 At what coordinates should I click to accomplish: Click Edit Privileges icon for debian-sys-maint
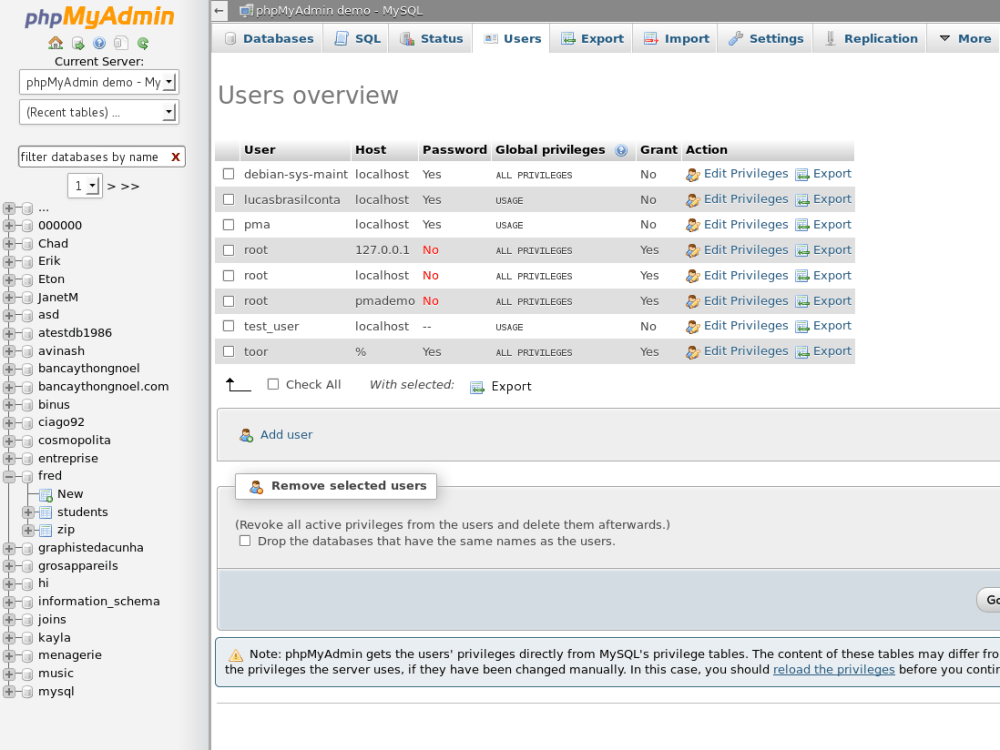point(693,174)
